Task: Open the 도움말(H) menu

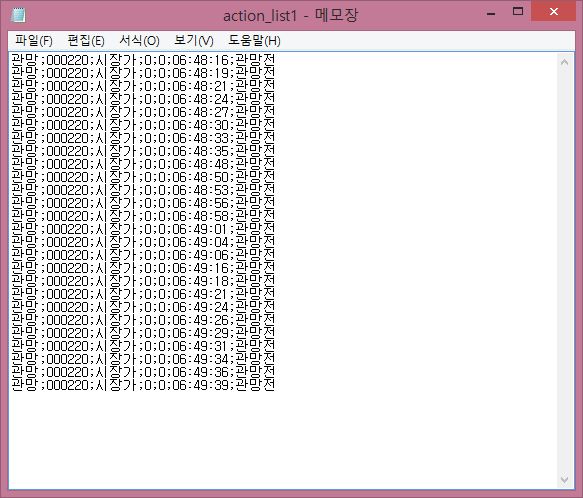Action: coord(254,41)
